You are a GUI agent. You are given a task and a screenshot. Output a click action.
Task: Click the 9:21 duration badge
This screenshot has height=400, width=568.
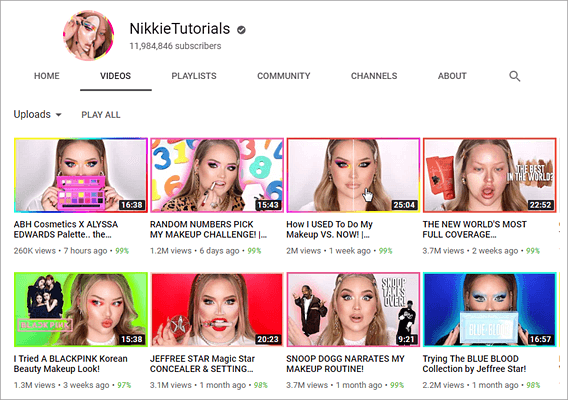tap(406, 339)
